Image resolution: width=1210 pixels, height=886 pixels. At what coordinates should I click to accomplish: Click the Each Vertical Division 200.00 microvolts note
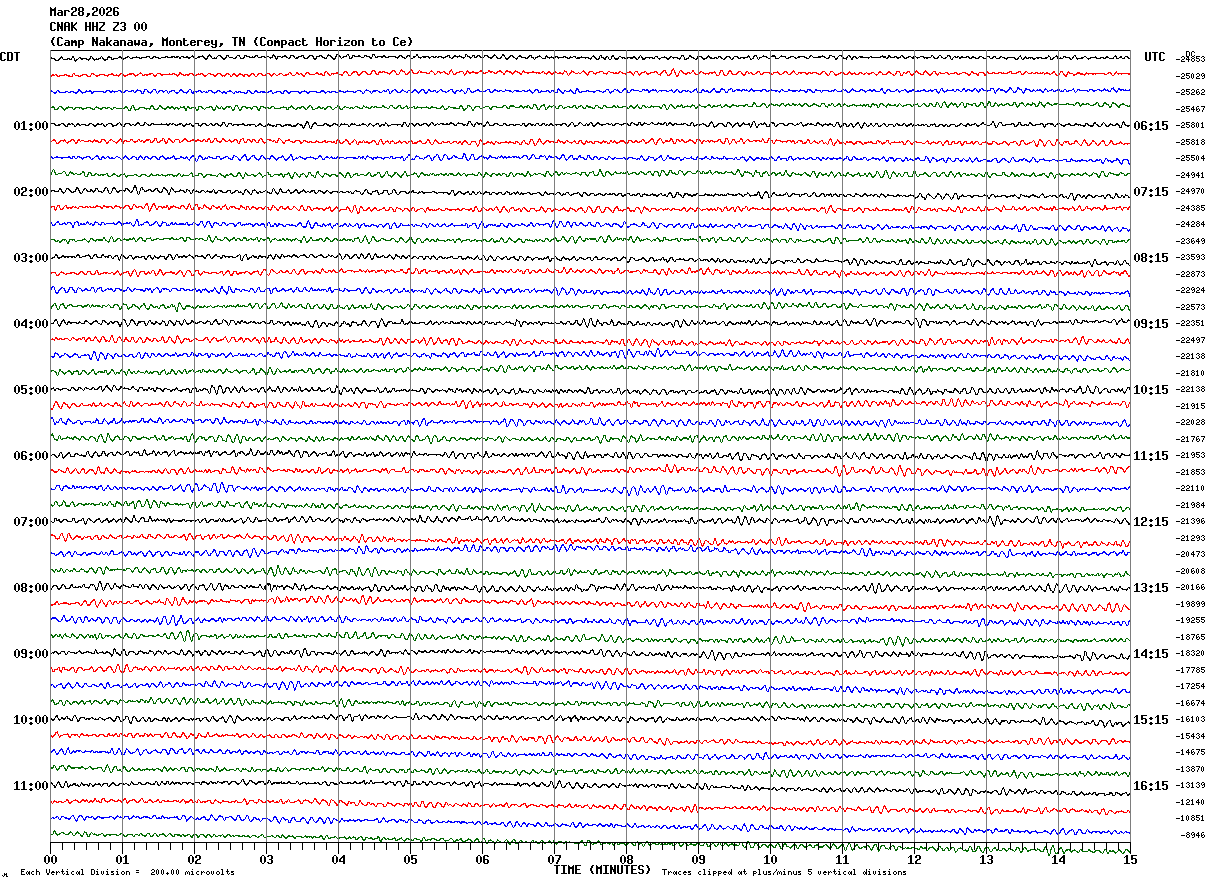point(127,873)
